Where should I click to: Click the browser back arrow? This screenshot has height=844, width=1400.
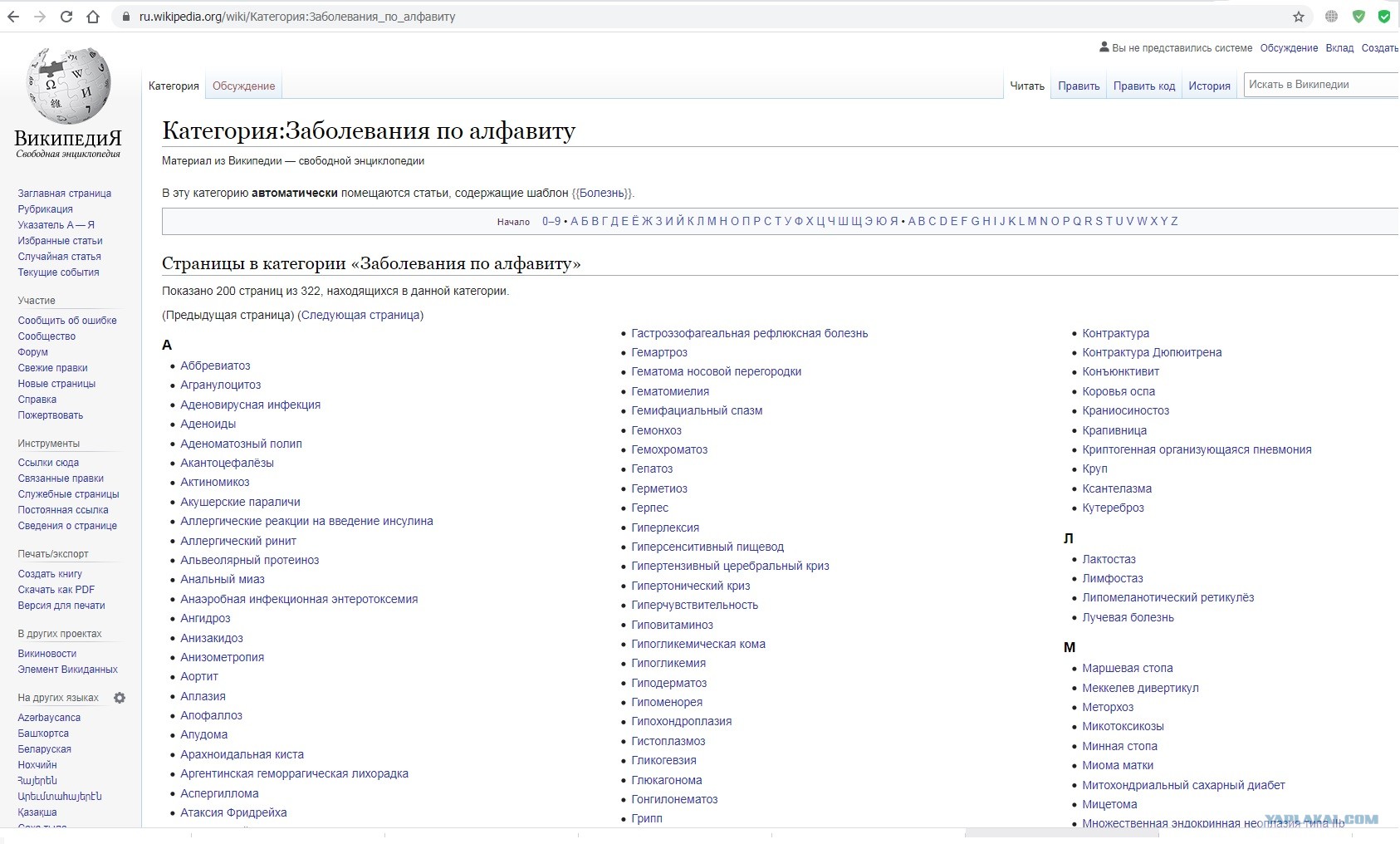13,17
